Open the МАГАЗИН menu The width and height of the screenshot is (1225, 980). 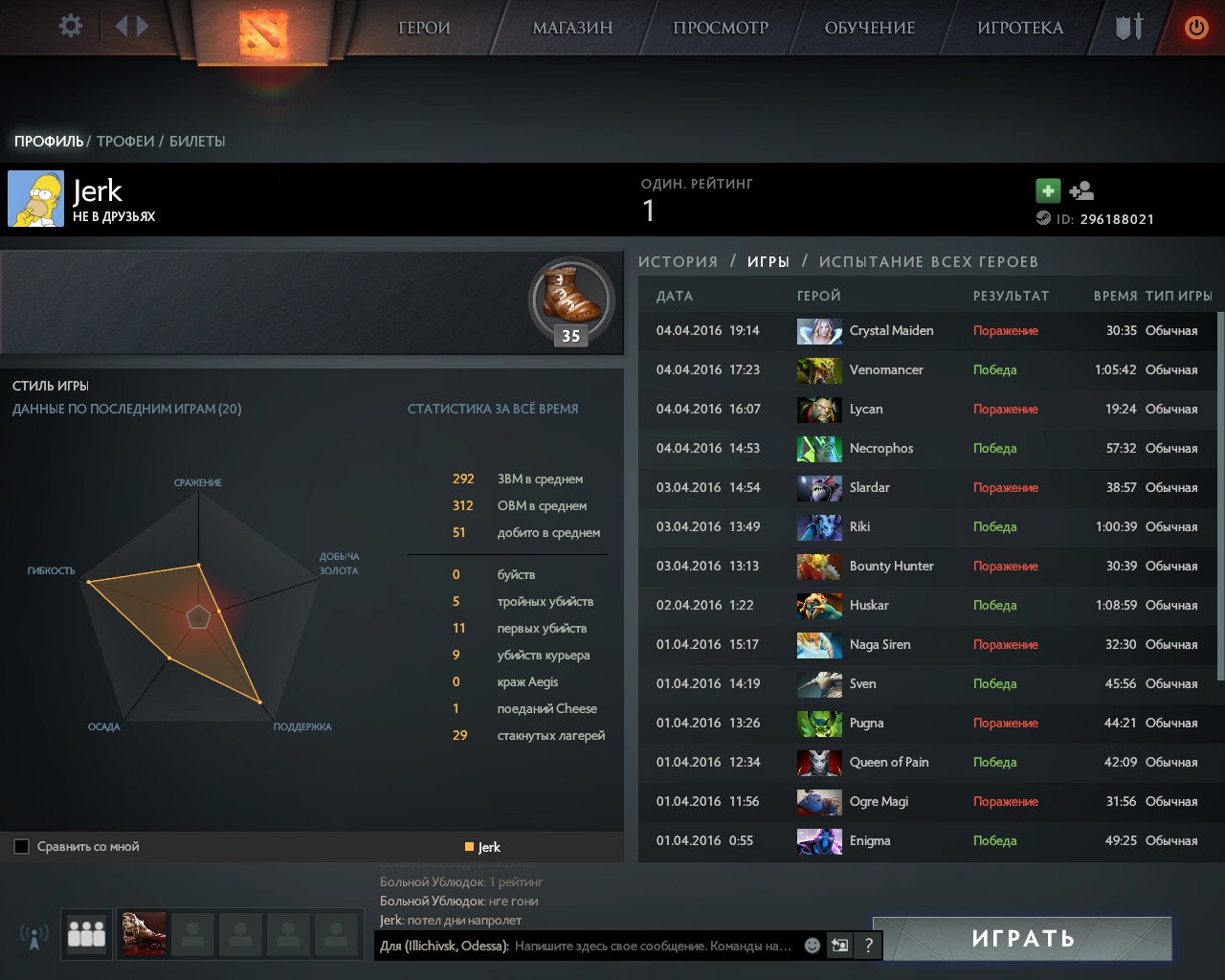coord(572,28)
